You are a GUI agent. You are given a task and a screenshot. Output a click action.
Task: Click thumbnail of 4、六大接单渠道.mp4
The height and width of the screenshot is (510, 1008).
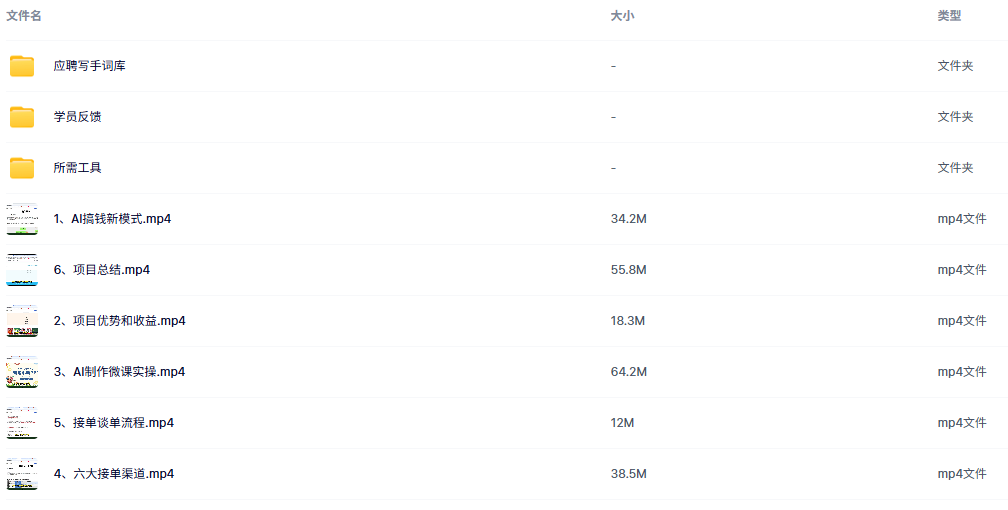click(x=22, y=474)
